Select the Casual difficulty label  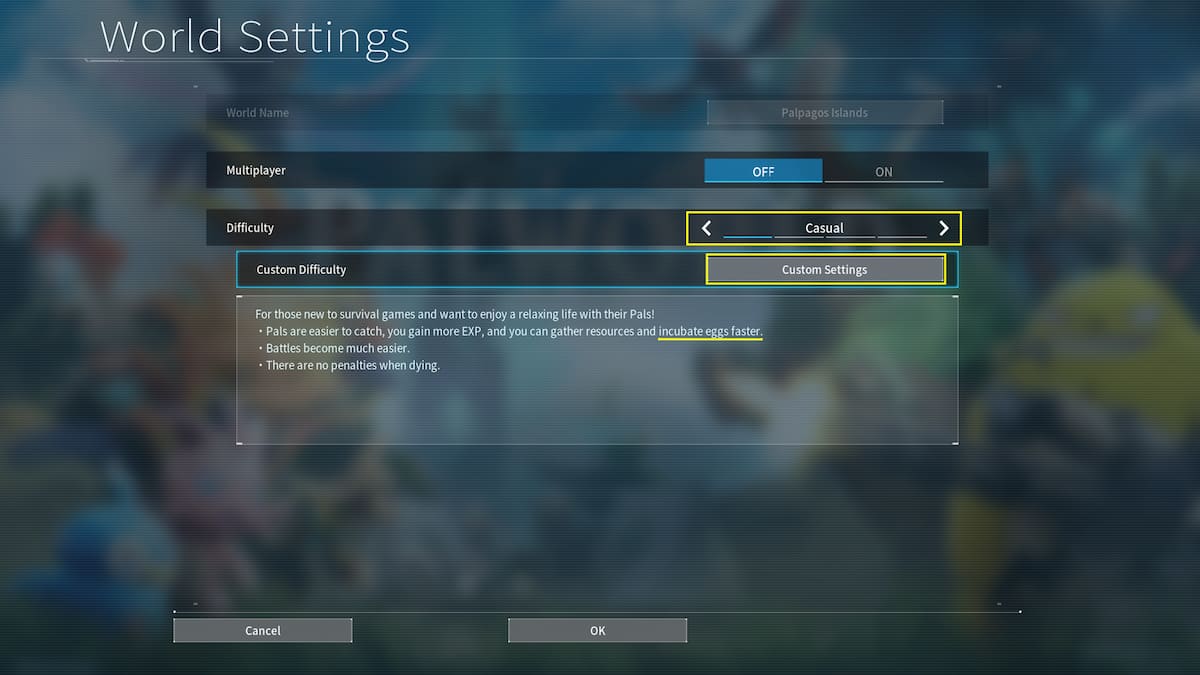pos(825,227)
